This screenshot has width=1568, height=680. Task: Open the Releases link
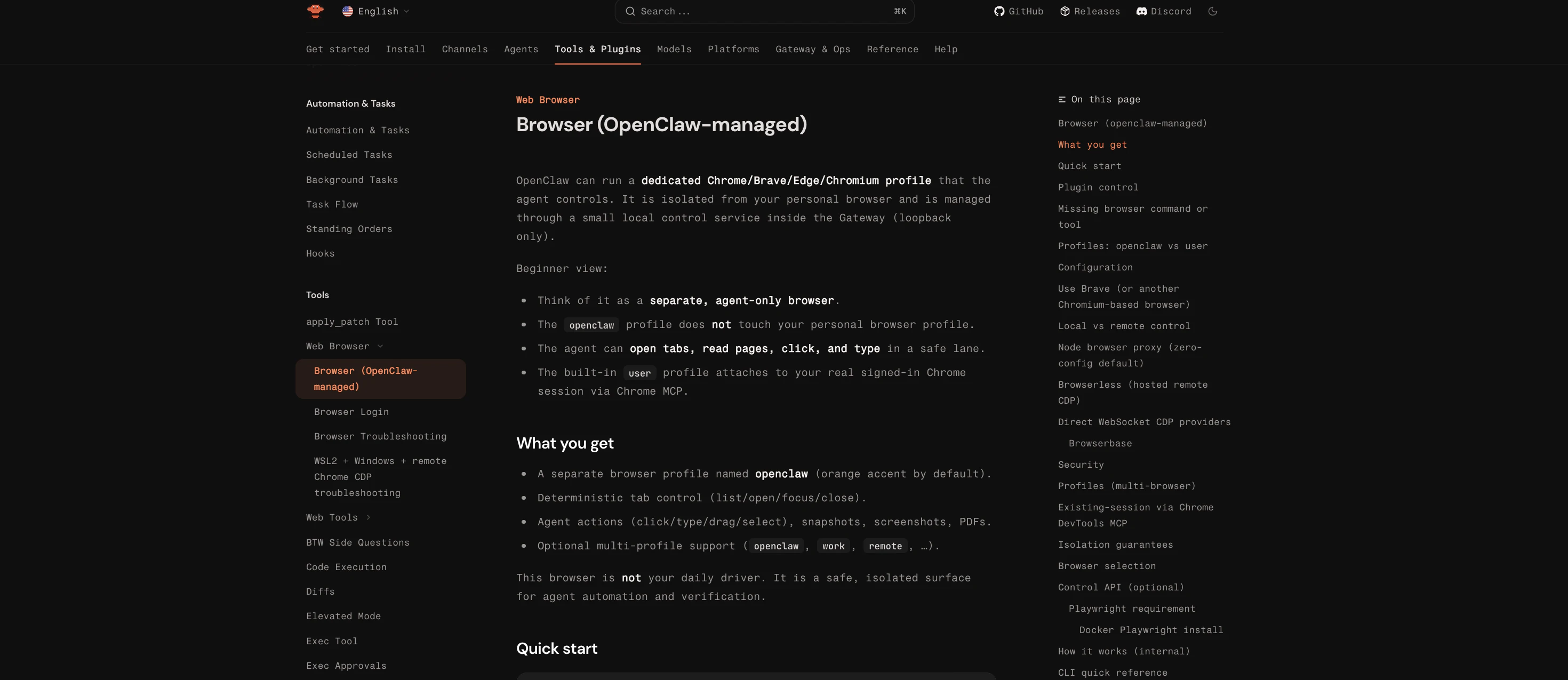1090,11
